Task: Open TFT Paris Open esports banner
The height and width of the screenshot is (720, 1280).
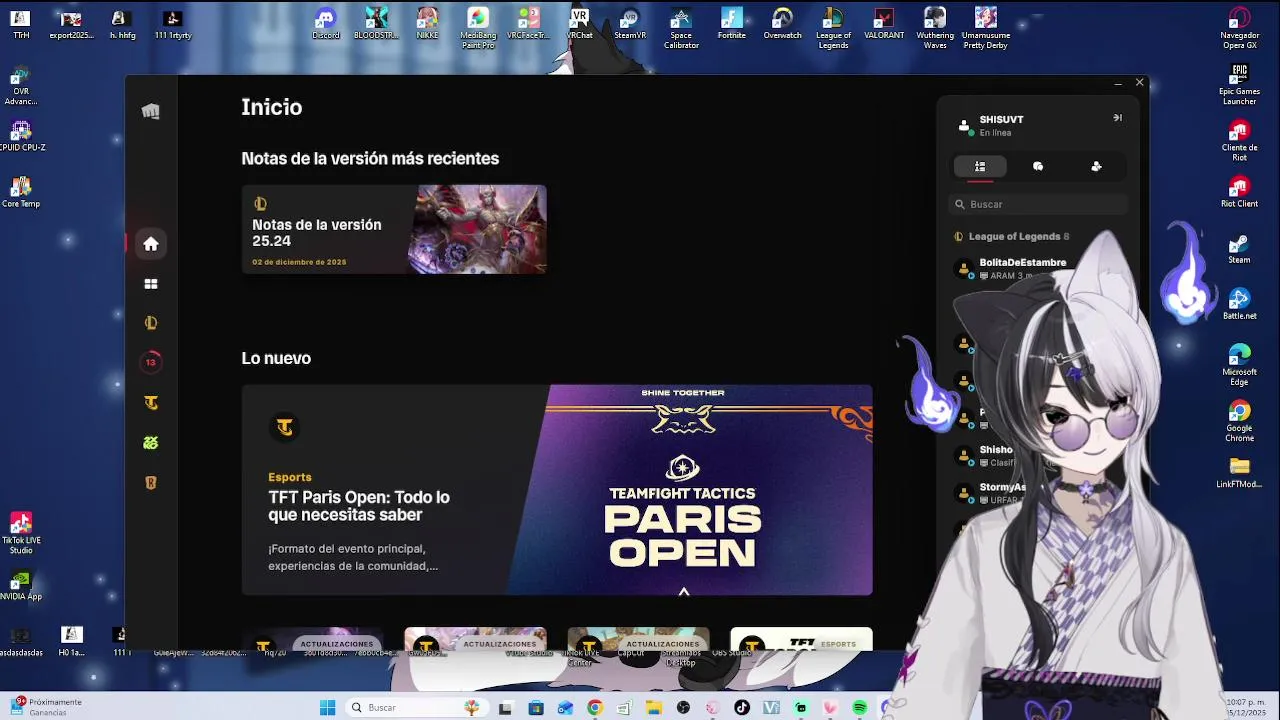Action: (557, 490)
